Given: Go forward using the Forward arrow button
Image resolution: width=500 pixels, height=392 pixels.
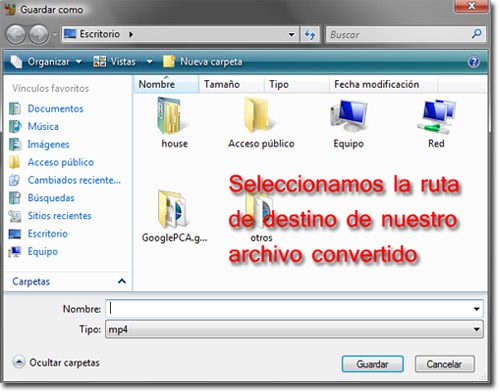Looking at the screenshot, I should [38, 34].
